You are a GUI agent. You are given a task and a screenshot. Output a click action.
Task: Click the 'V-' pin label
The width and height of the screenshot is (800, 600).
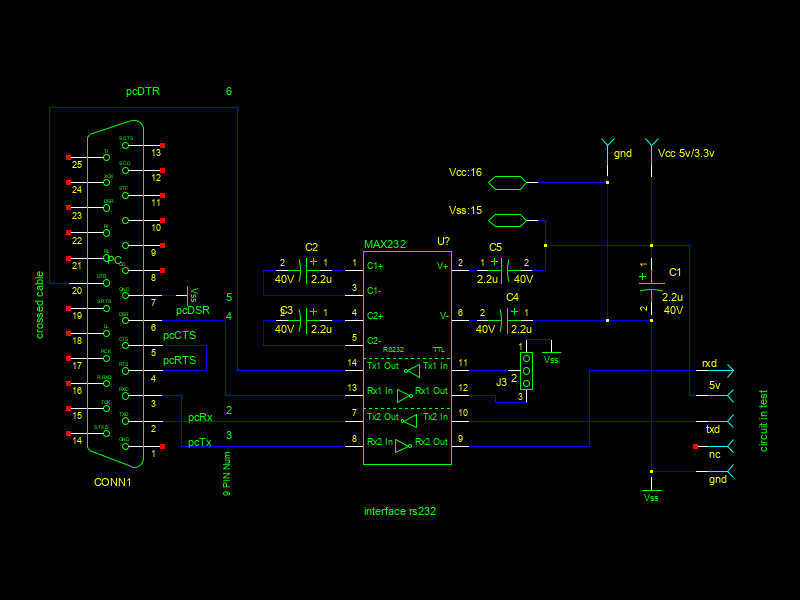tap(444, 316)
